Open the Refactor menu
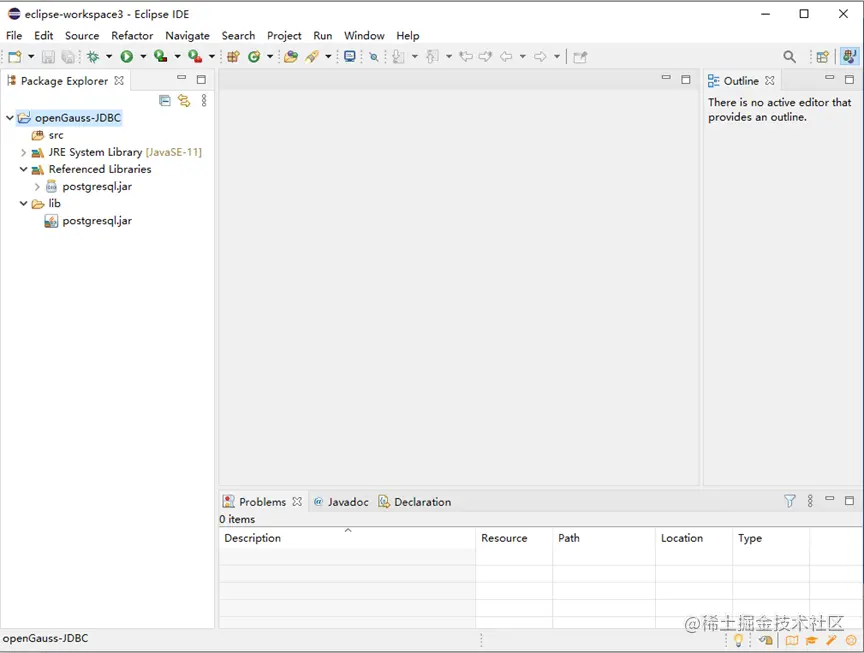The height and width of the screenshot is (653, 864). 132,35
